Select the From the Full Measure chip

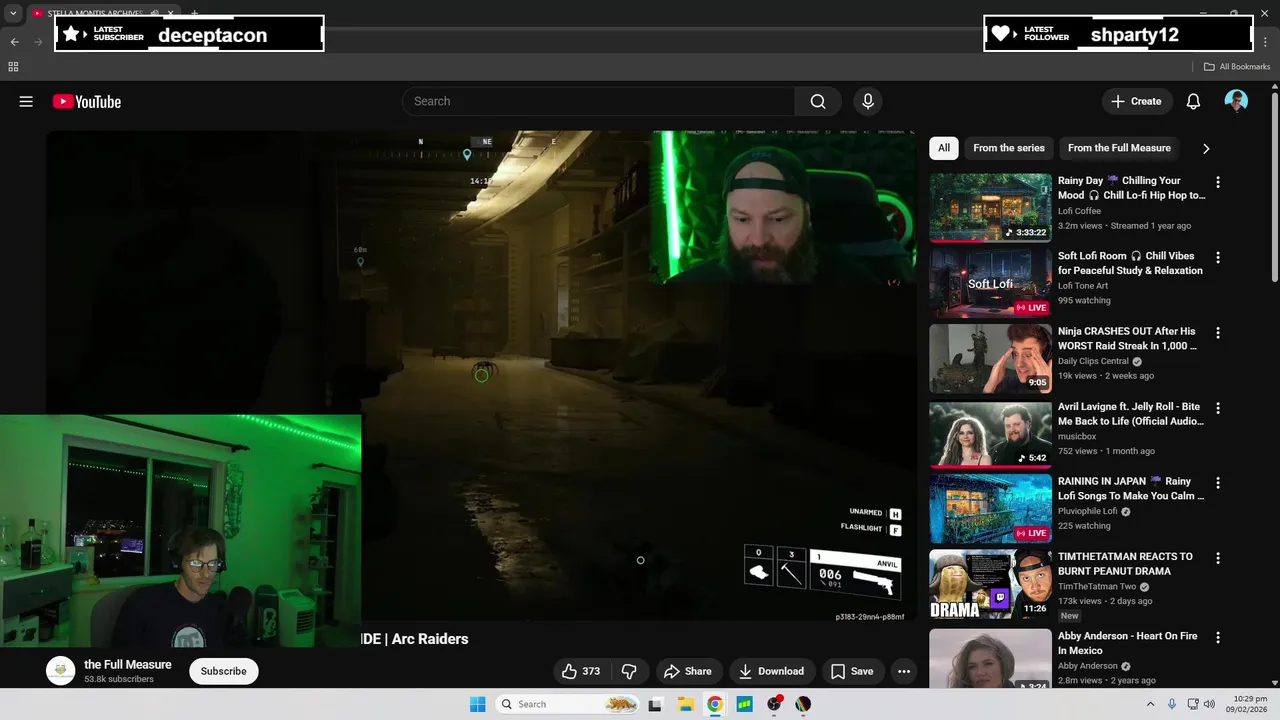[1119, 148]
